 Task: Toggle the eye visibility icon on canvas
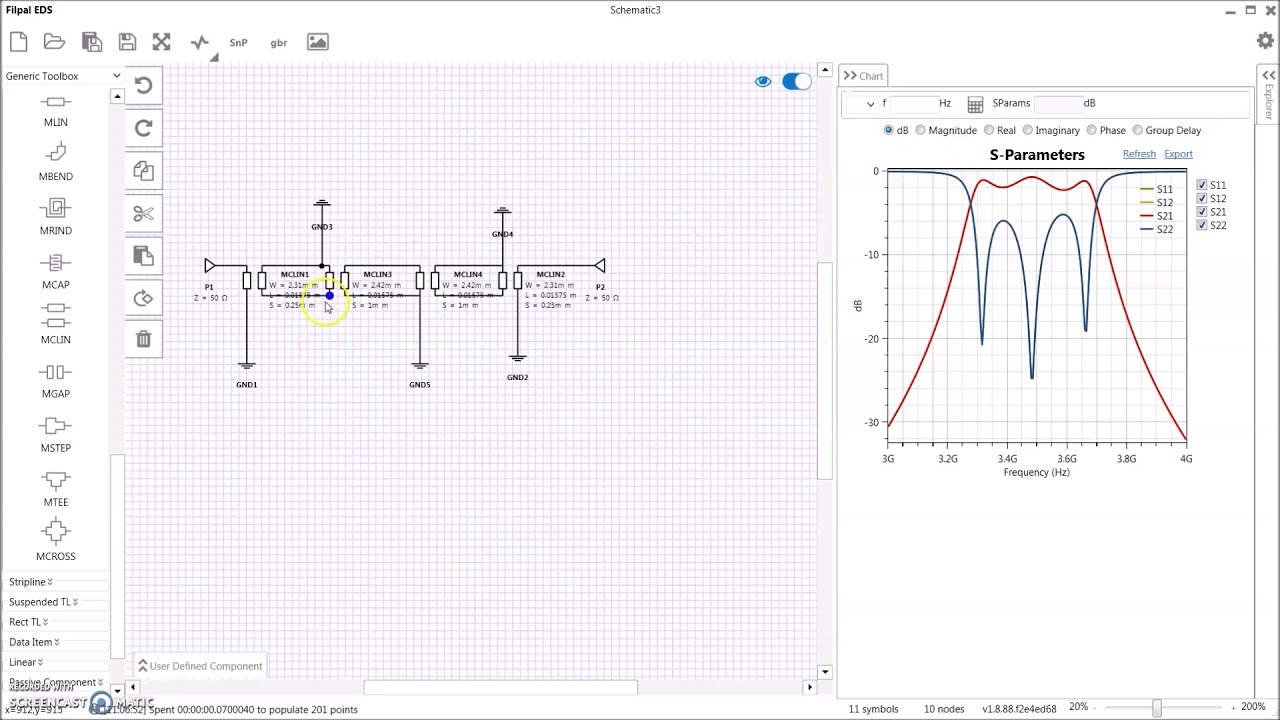763,81
